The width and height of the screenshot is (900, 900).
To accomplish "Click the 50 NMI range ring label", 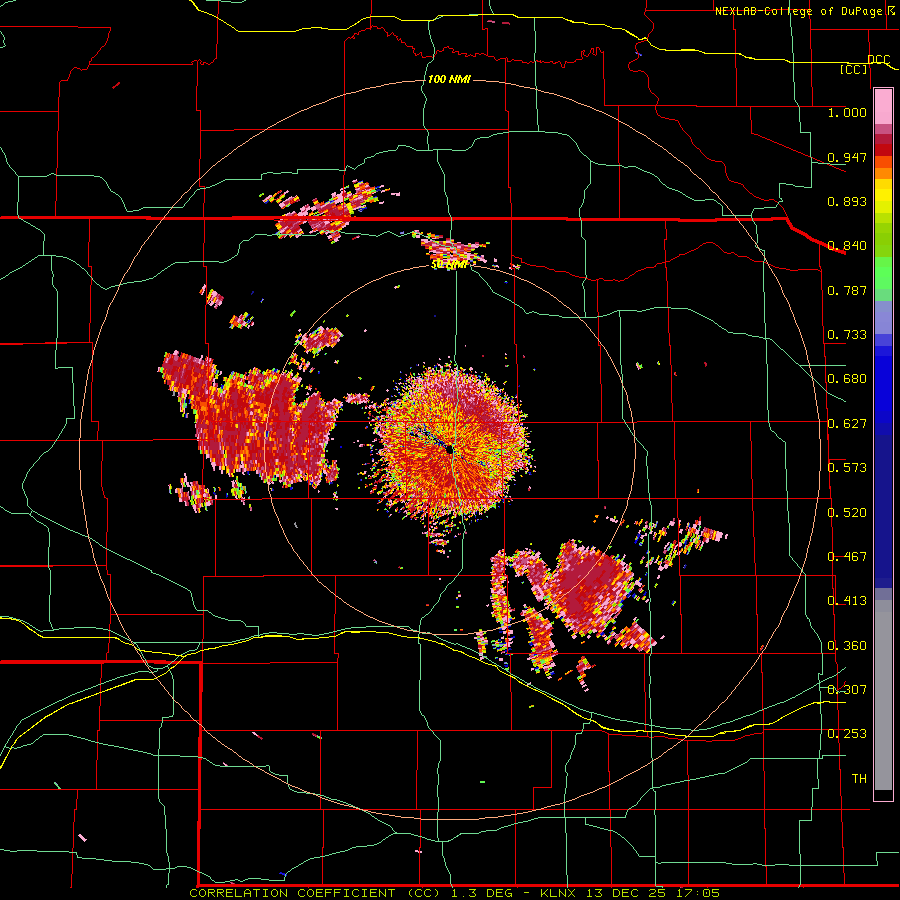I will point(449,265).
